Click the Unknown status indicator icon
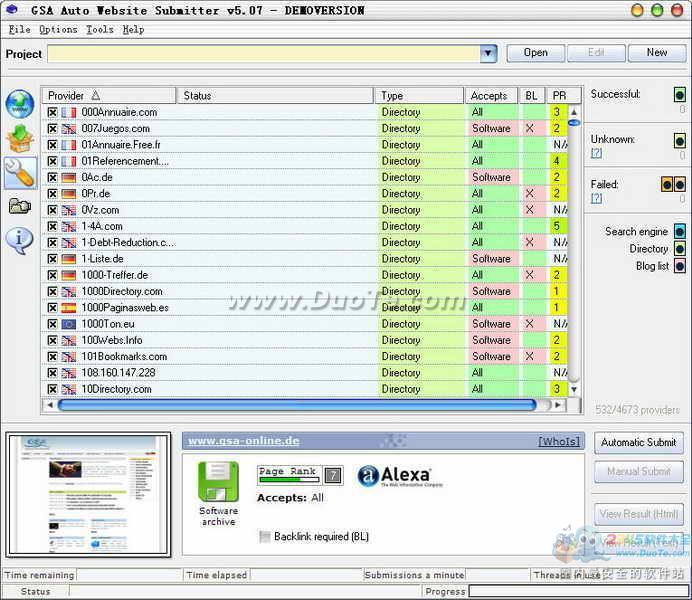 (x=680, y=141)
